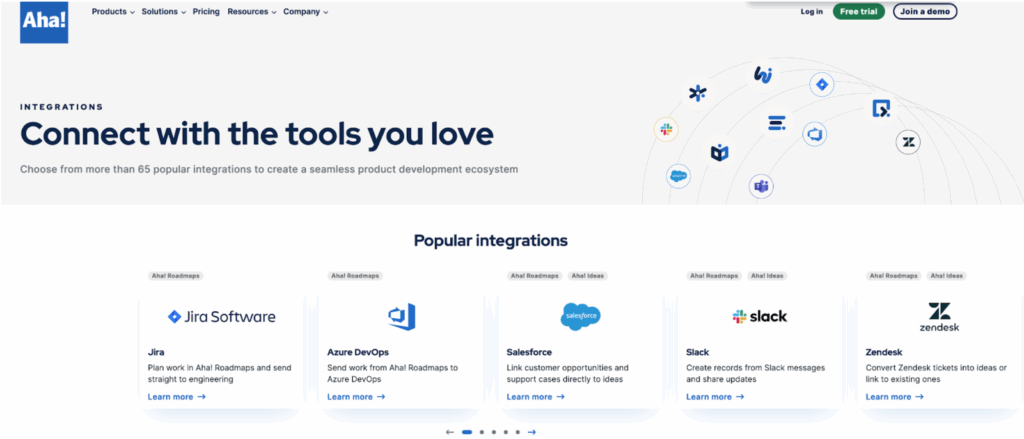Viewport: 1024px width, 439px height.
Task: Click the Aha! Roadmaps tag above Jira
Action: click(x=176, y=276)
